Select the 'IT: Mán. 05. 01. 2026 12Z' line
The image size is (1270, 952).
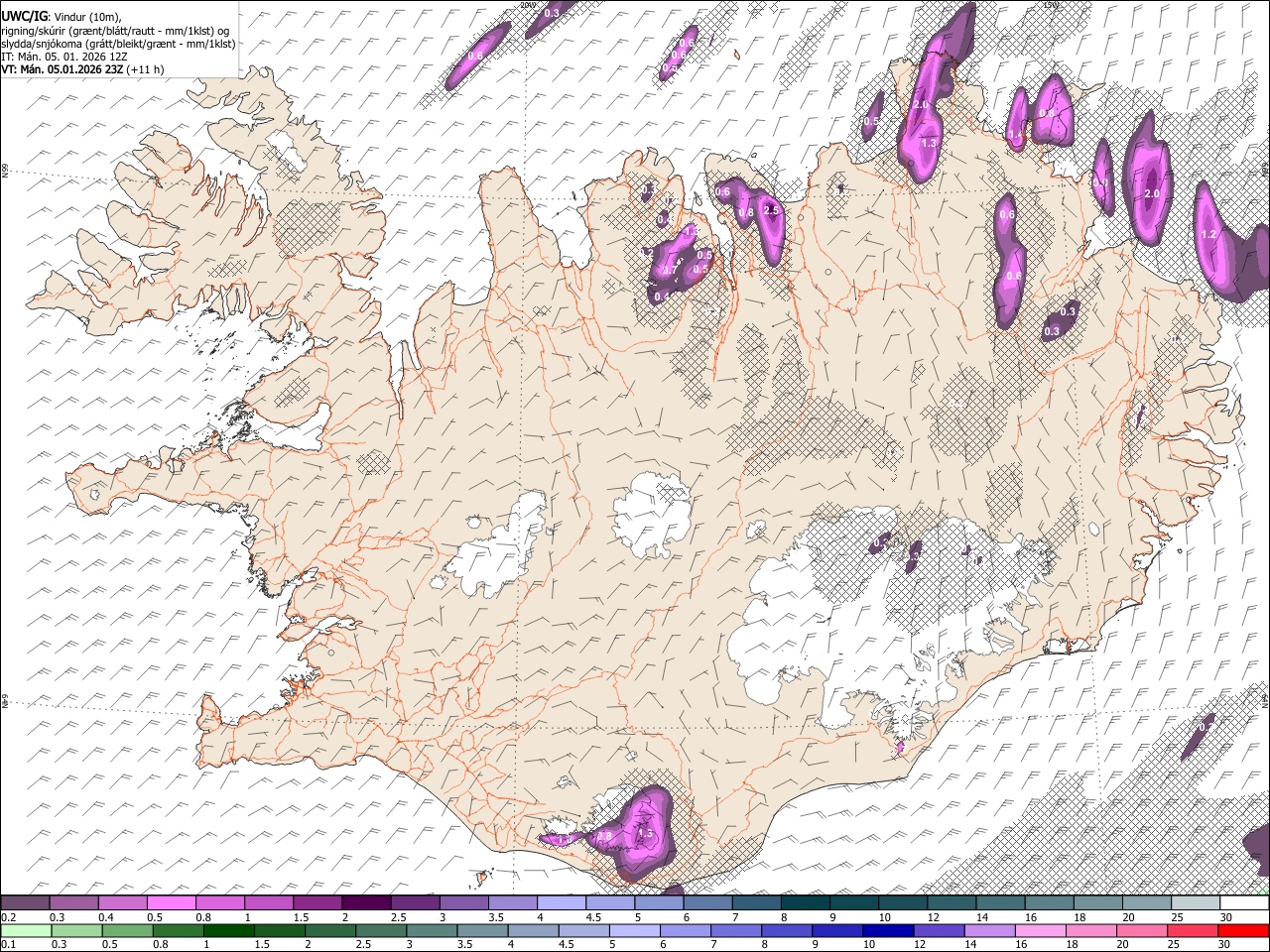64,57
